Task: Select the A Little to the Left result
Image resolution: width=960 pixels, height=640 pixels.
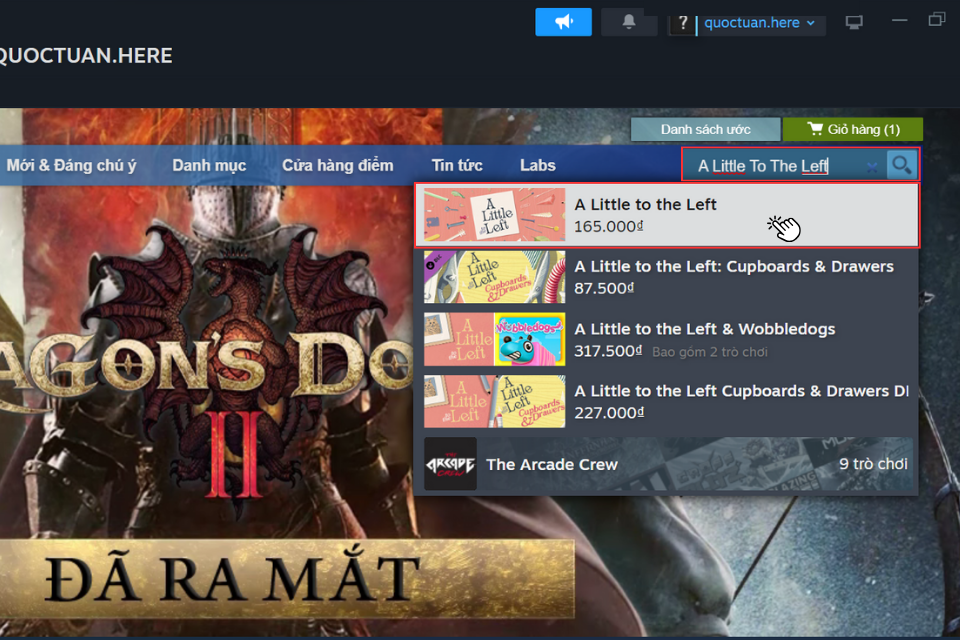Action: click(667, 215)
